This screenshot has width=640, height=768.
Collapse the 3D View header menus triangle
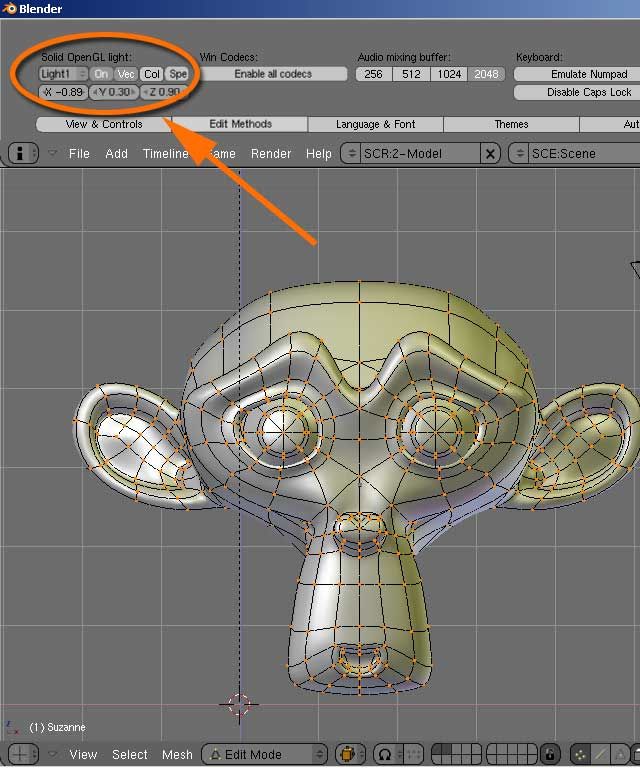[x=52, y=754]
